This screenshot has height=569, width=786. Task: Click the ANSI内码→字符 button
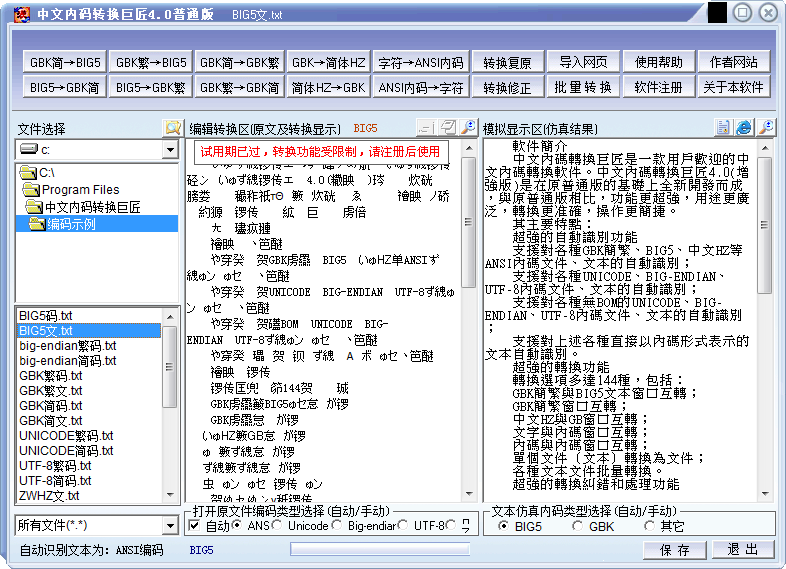click(x=421, y=87)
